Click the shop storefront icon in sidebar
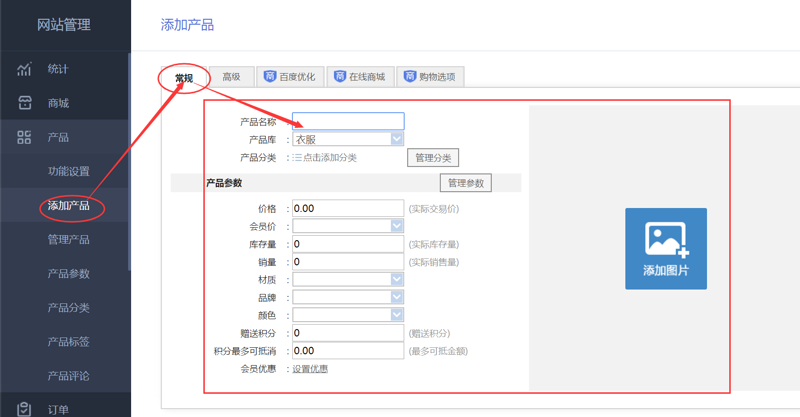 coord(24,103)
